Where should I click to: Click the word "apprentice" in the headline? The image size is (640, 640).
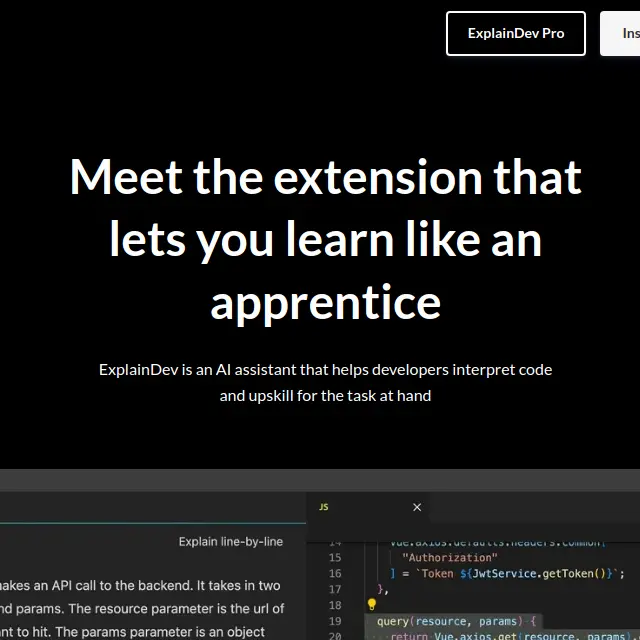(x=325, y=304)
